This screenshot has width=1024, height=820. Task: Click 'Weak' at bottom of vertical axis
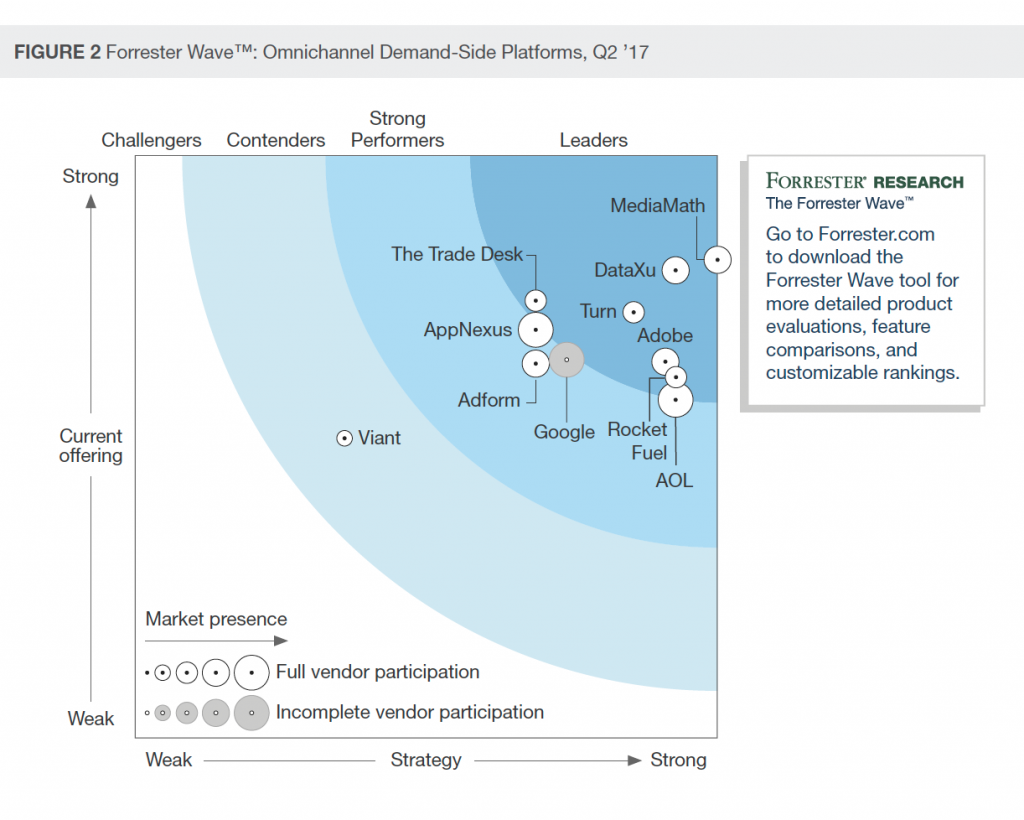pos(91,719)
